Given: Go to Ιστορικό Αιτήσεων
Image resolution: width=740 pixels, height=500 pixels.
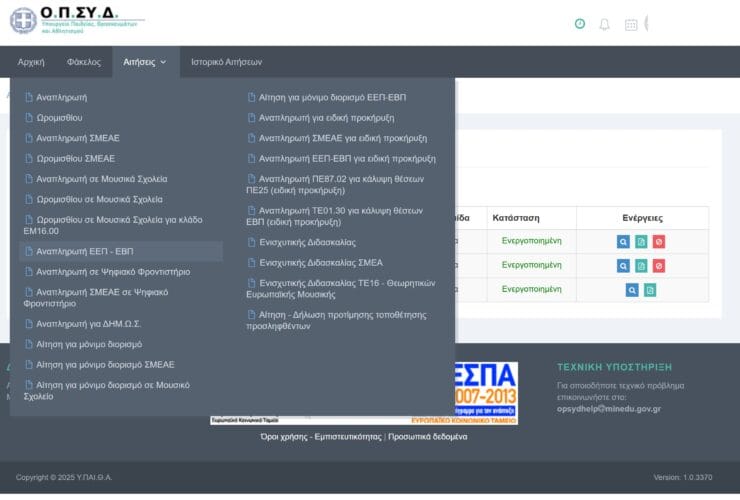Looking at the screenshot, I should pos(226,62).
